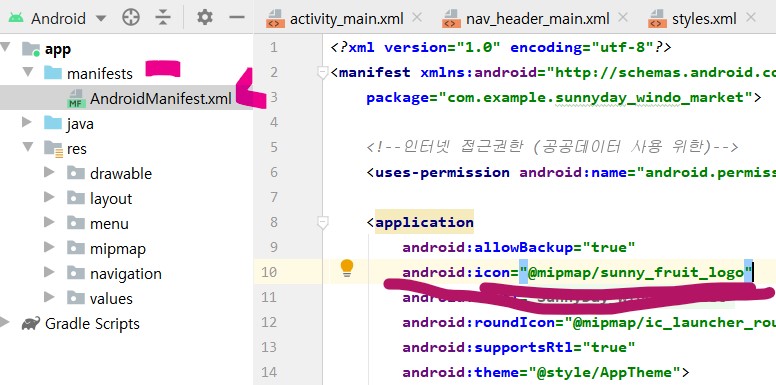Collapse the res folder arrow
Image resolution: width=776 pixels, height=385 pixels.
tap(28, 146)
